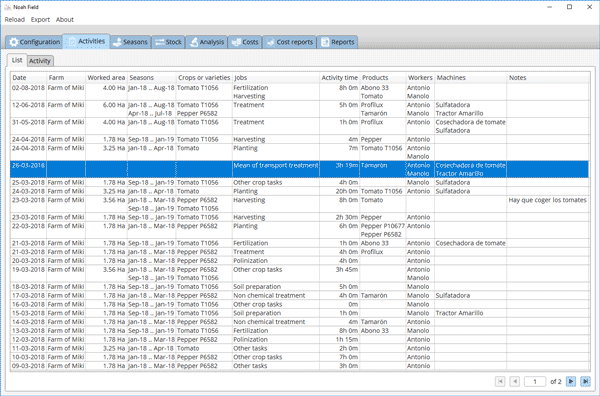Select the row dated 17-03-2018
600x396 pixels.
pyautogui.click(x=300, y=295)
